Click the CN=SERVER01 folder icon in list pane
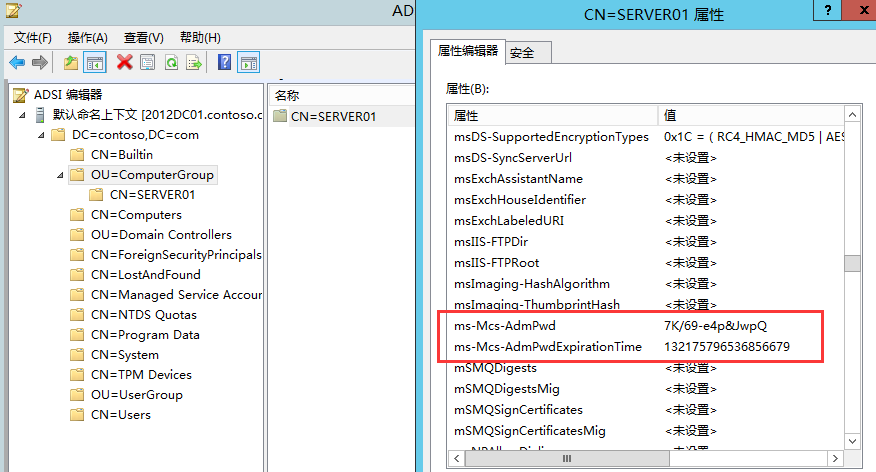This screenshot has height=472, width=876. pyautogui.click(x=280, y=116)
